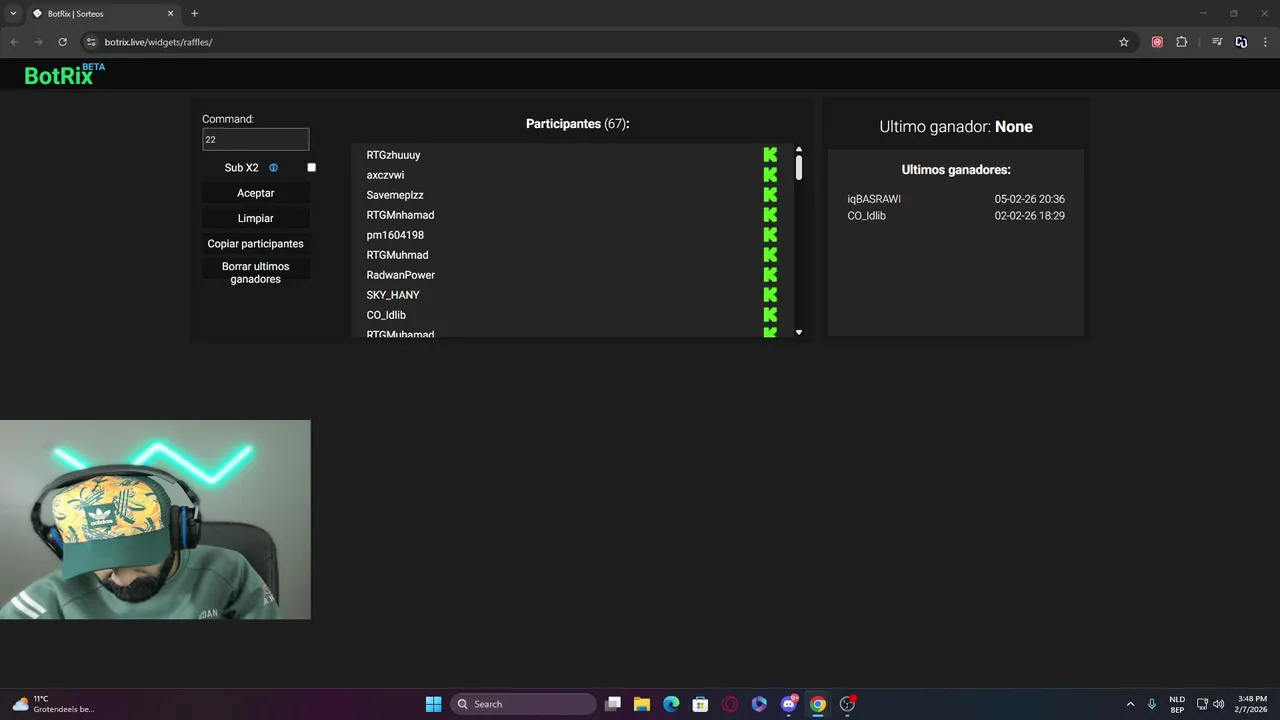Image resolution: width=1280 pixels, height=720 pixels.
Task: Launch Microsoft Edge from the taskbar
Action: click(x=671, y=704)
